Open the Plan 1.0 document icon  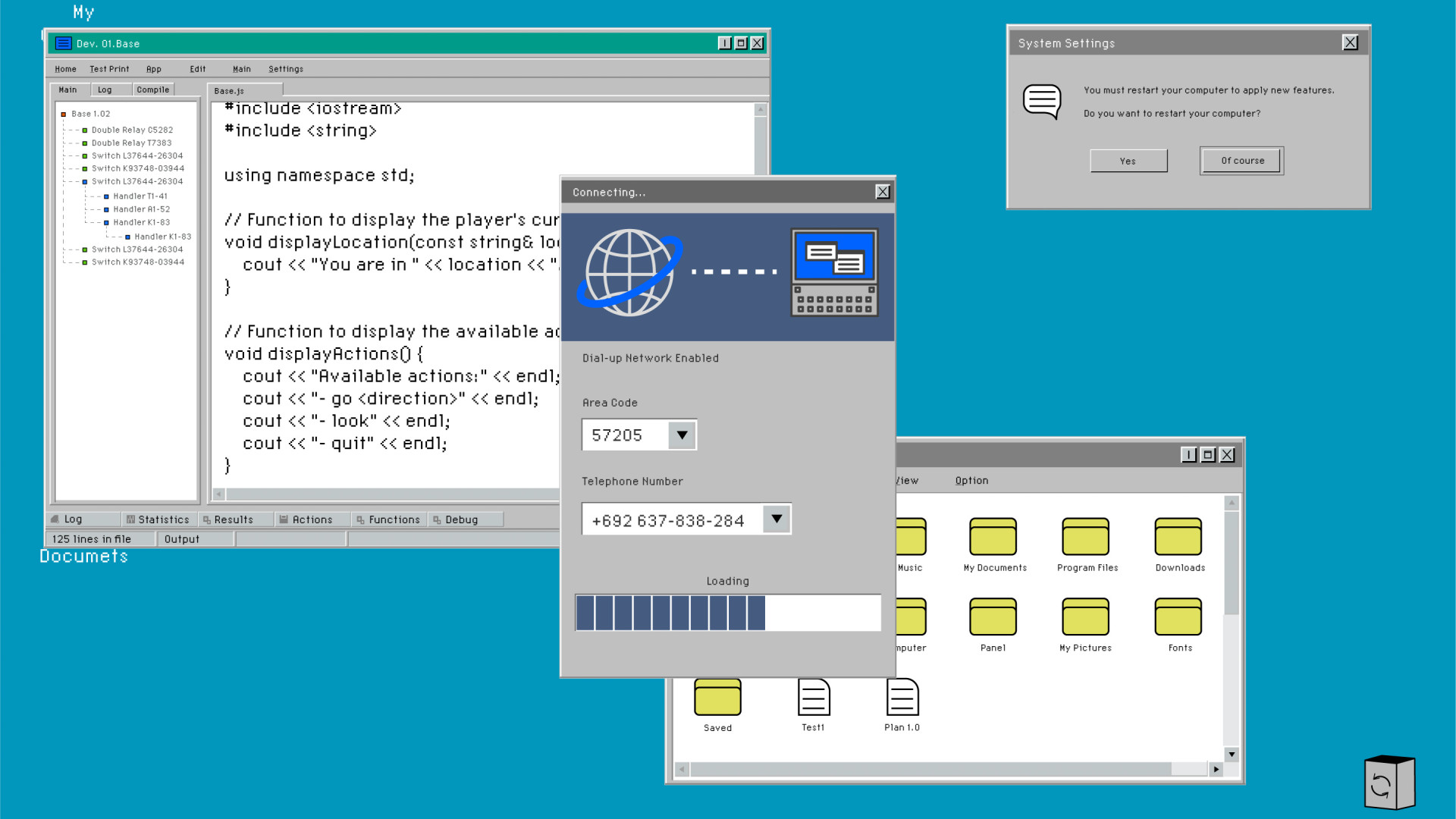pyautogui.click(x=902, y=698)
